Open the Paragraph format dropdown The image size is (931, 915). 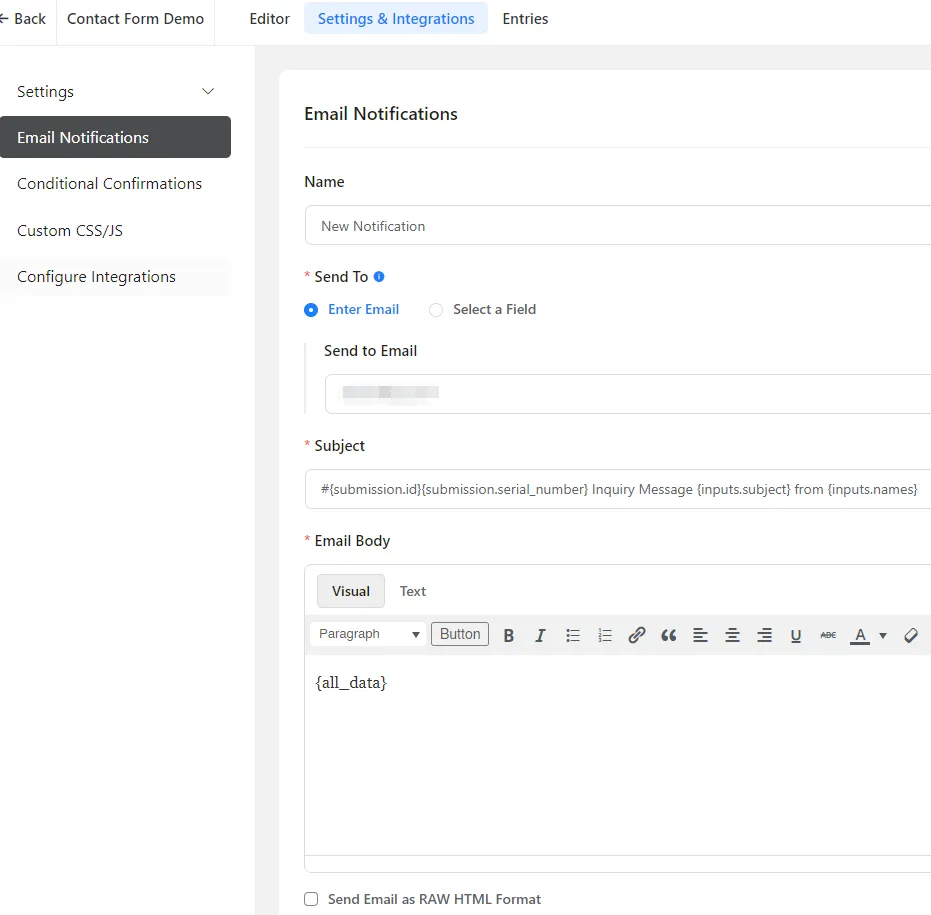369,634
